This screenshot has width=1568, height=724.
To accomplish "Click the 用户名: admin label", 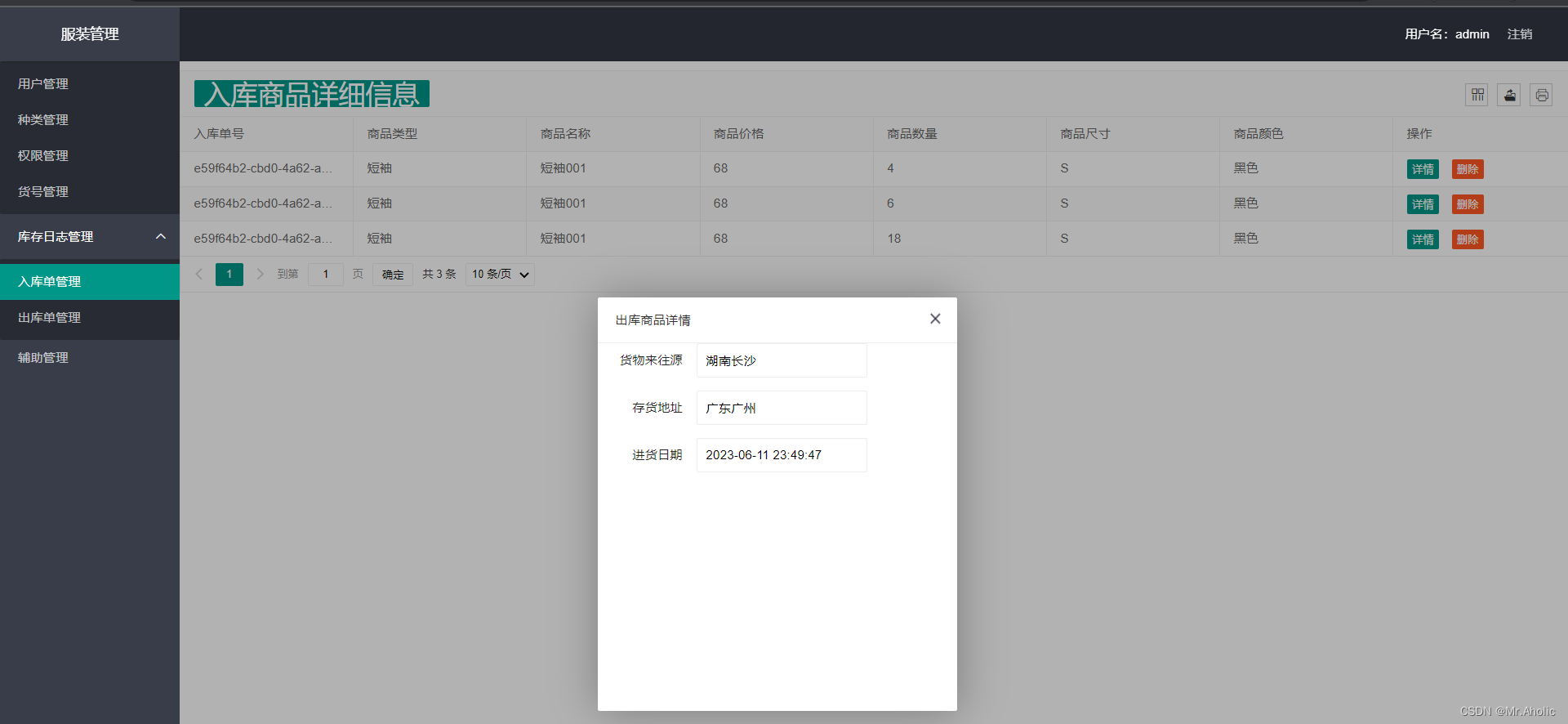I will (1447, 34).
